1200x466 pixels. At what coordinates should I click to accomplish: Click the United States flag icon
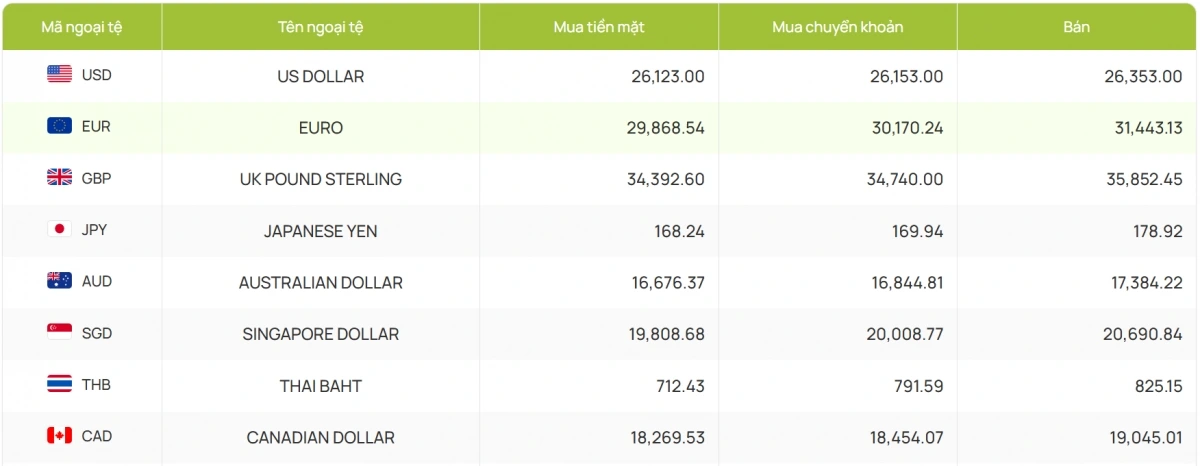point(59,74)
